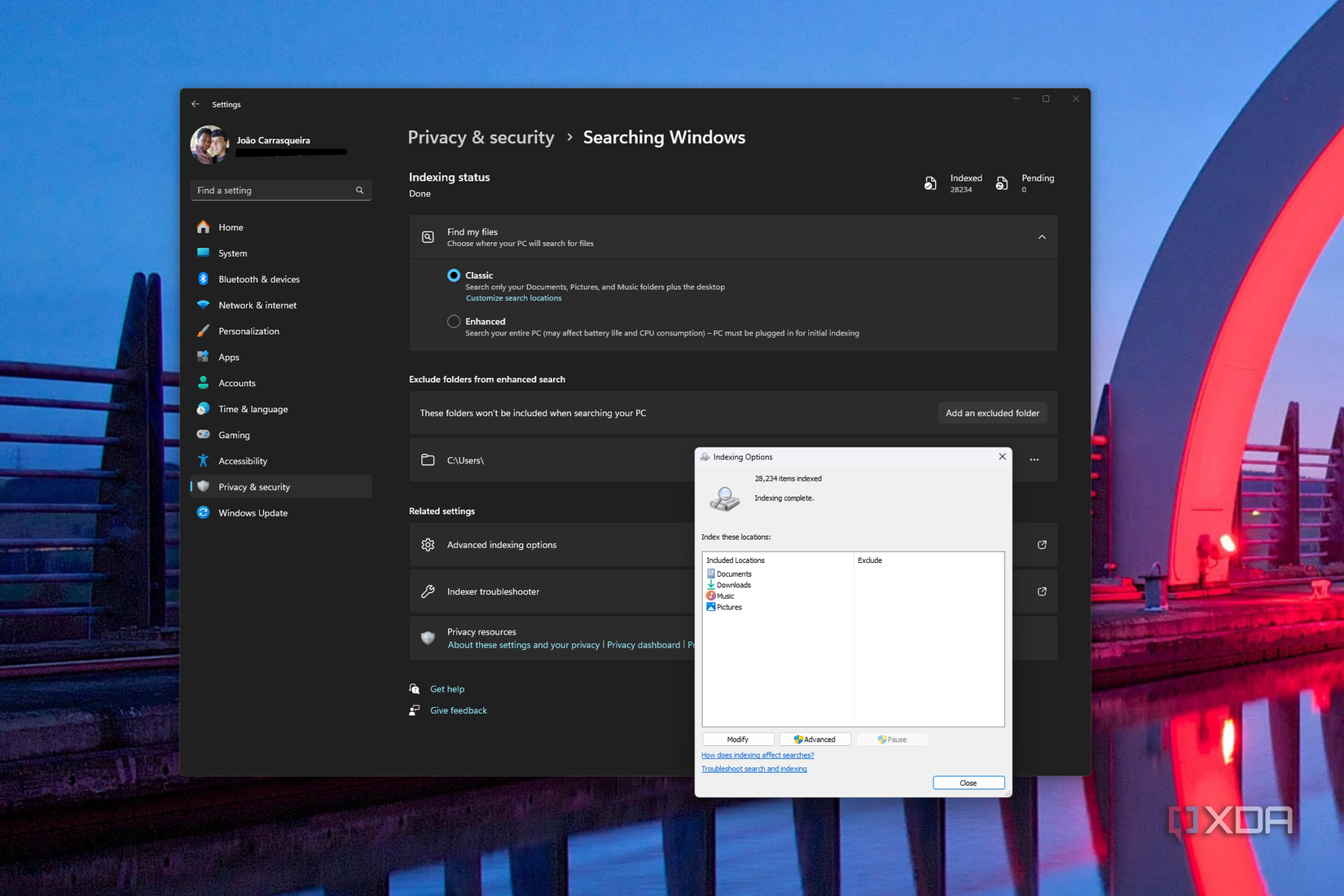Click Add an excluded folder button

[992, 413]
